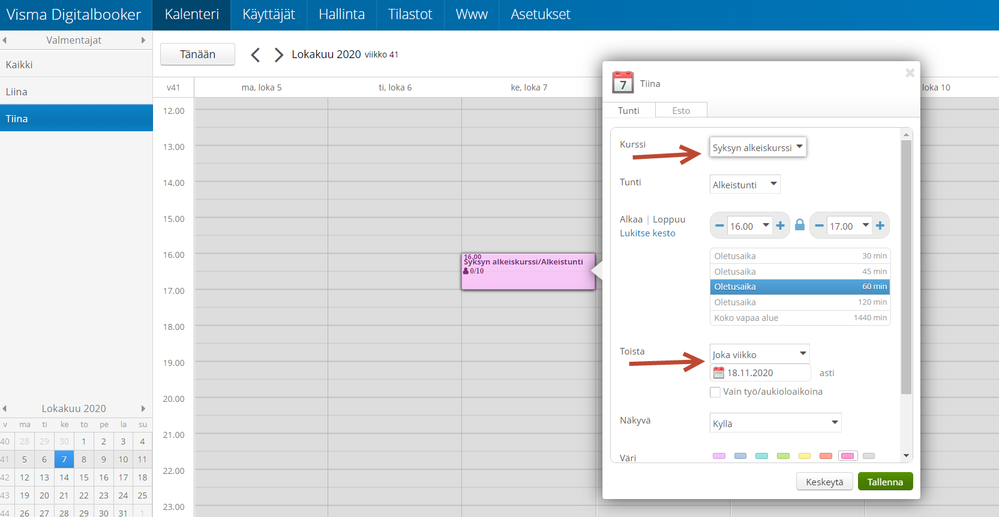The width and height of the screenshot is (999, 517).
Task: Click the Tänään button
Action: [x=198, y=54]
